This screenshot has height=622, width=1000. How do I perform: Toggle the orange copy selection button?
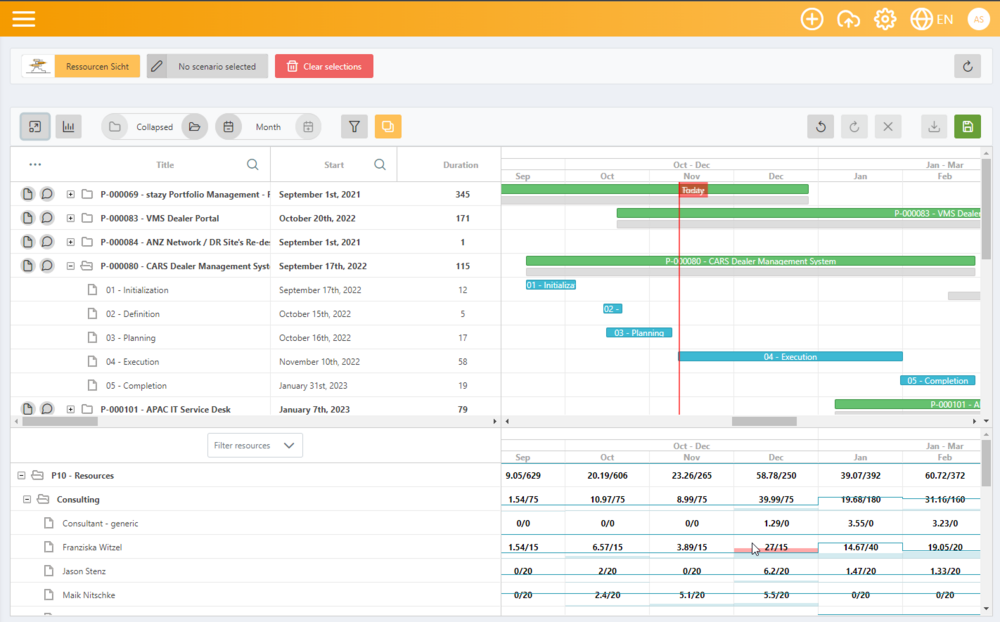pos(387,127)
